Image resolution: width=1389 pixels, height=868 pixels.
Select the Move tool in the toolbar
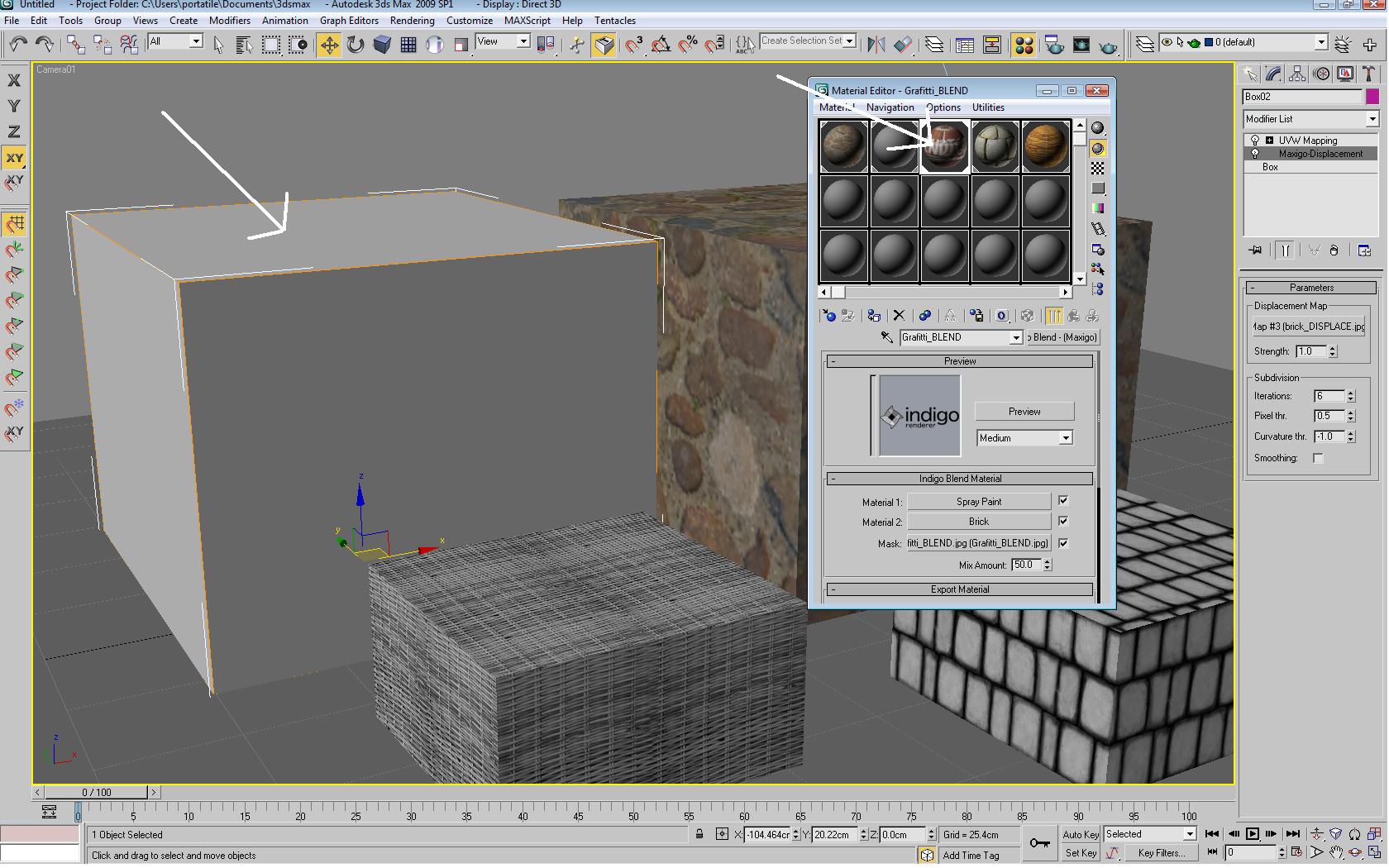(329, 45)
